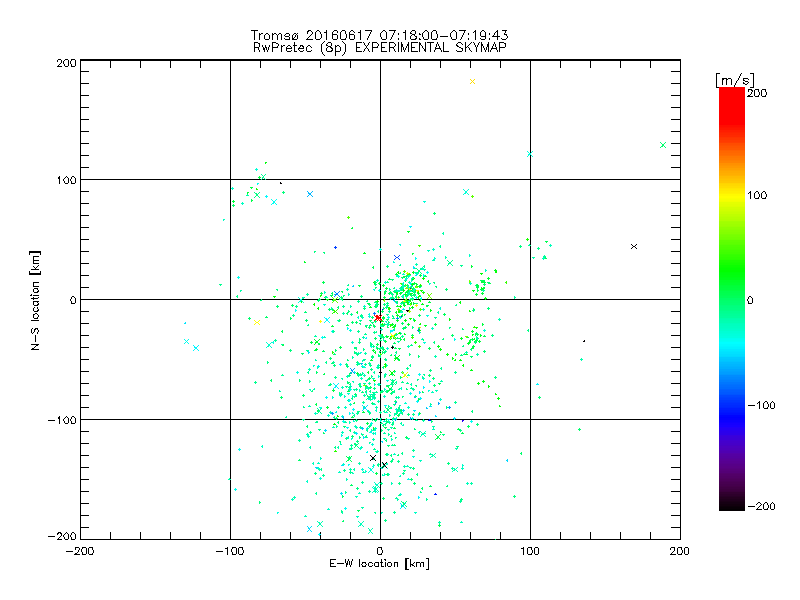The image size is (800, 600).
Task: Click the y-axis tick label '200' at the top left
Action: [x=67, y=63]
